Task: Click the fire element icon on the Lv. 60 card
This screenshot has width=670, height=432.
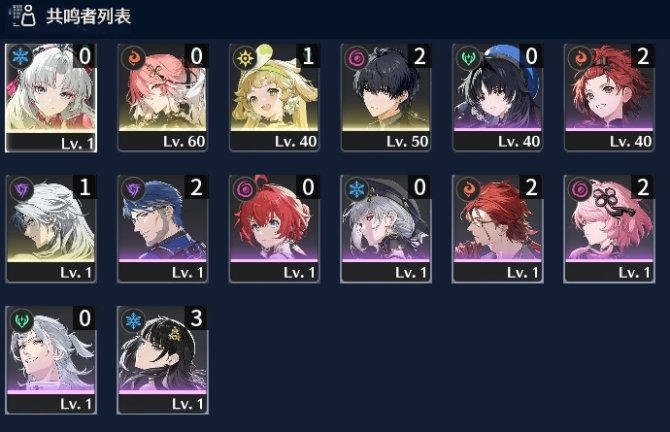Action: 132,57
